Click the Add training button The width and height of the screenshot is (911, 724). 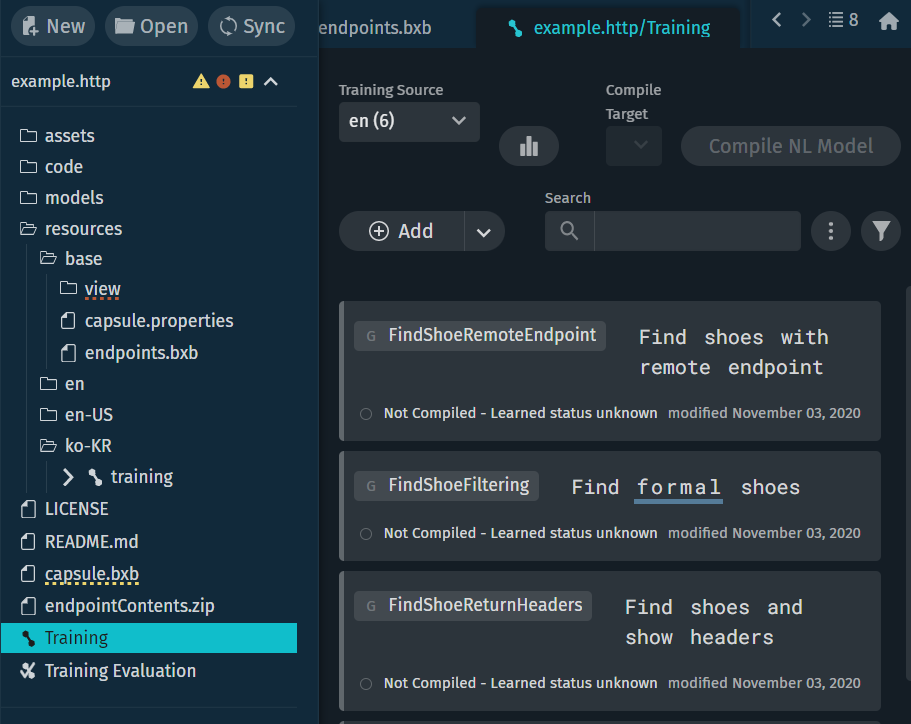tap(401, 231)
